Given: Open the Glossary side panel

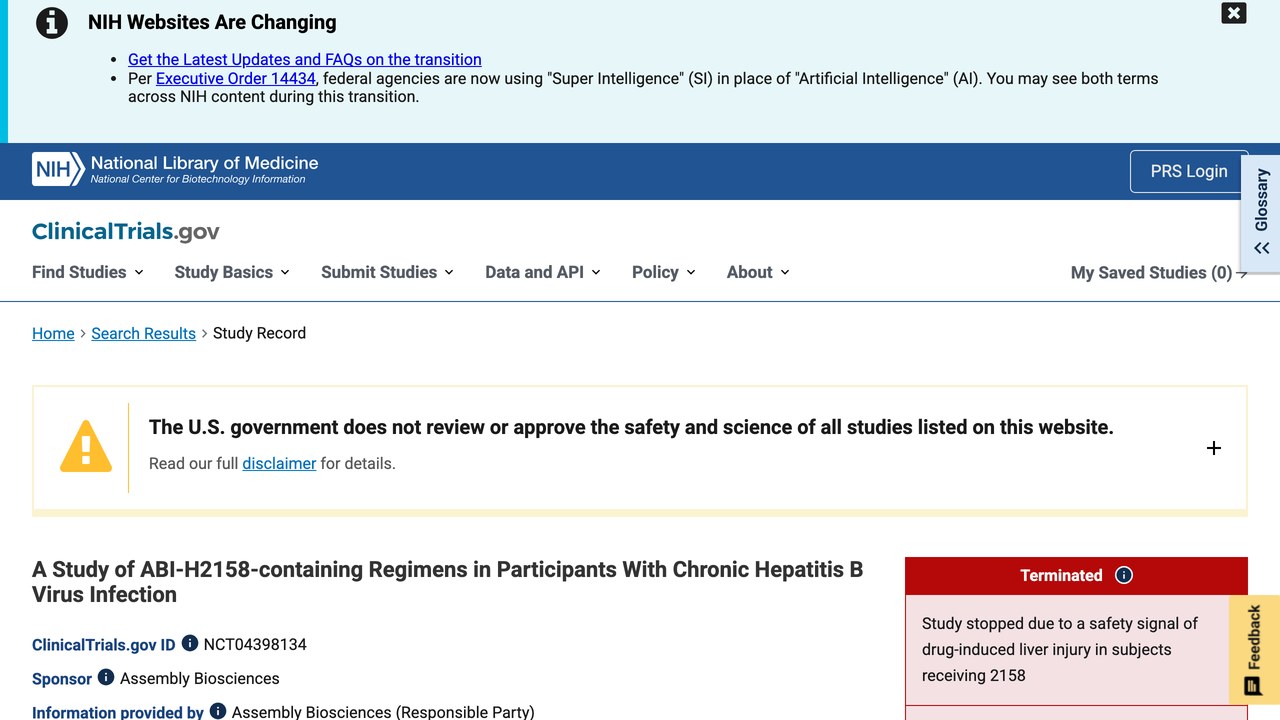Looking at the screenshot, I should point(1261,213).
